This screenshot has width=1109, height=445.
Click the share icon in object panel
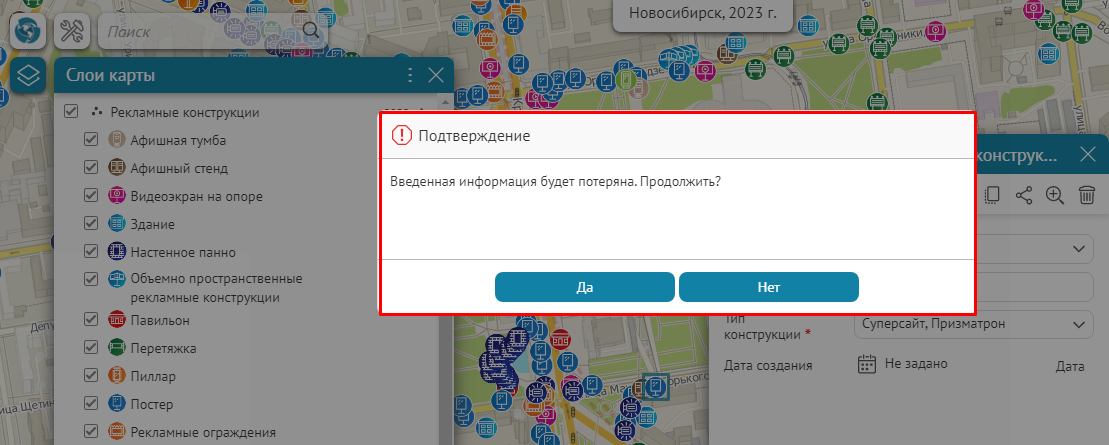click(x=1023, y=196)
